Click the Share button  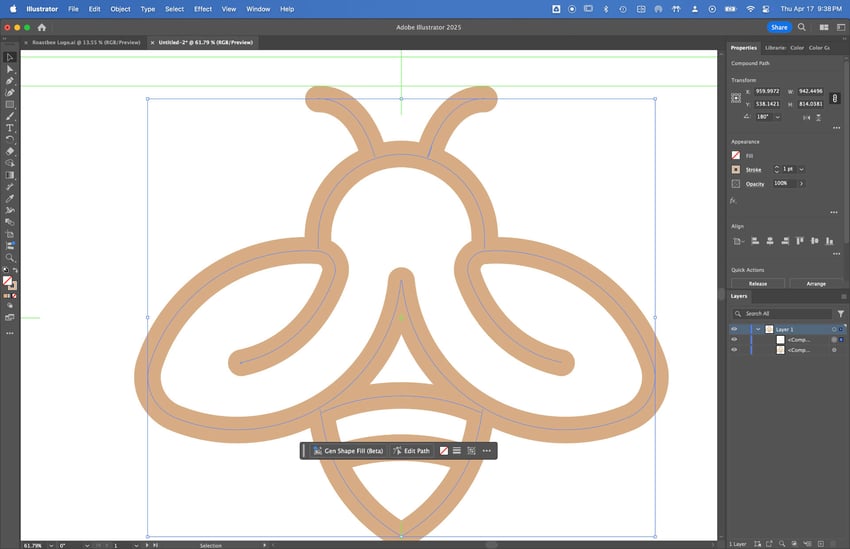coord(779,27)
